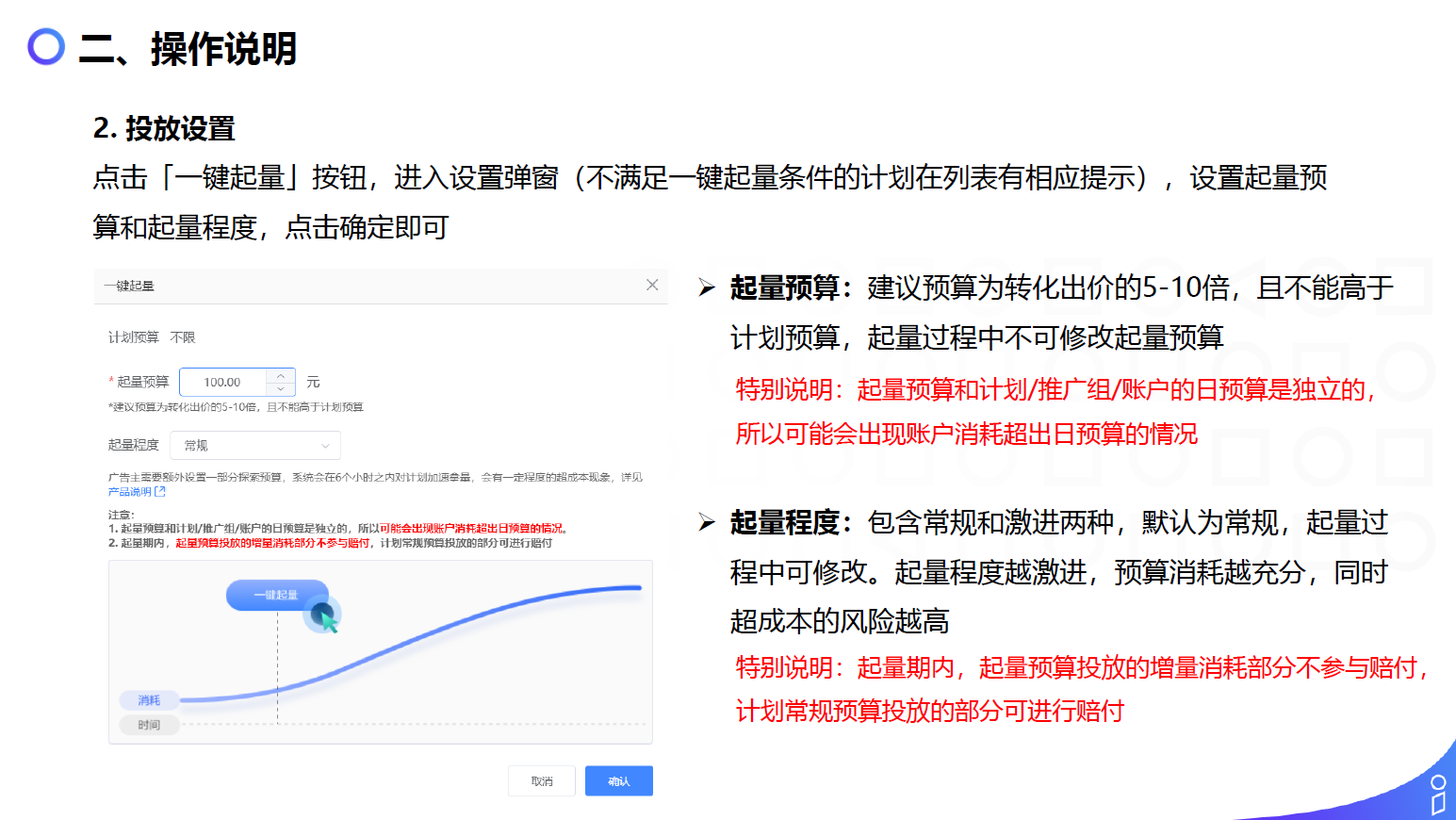Viewport: 1456px width, 820px height.
Task: Click the 起量预算 amount input field
Action: click(223, 382)
